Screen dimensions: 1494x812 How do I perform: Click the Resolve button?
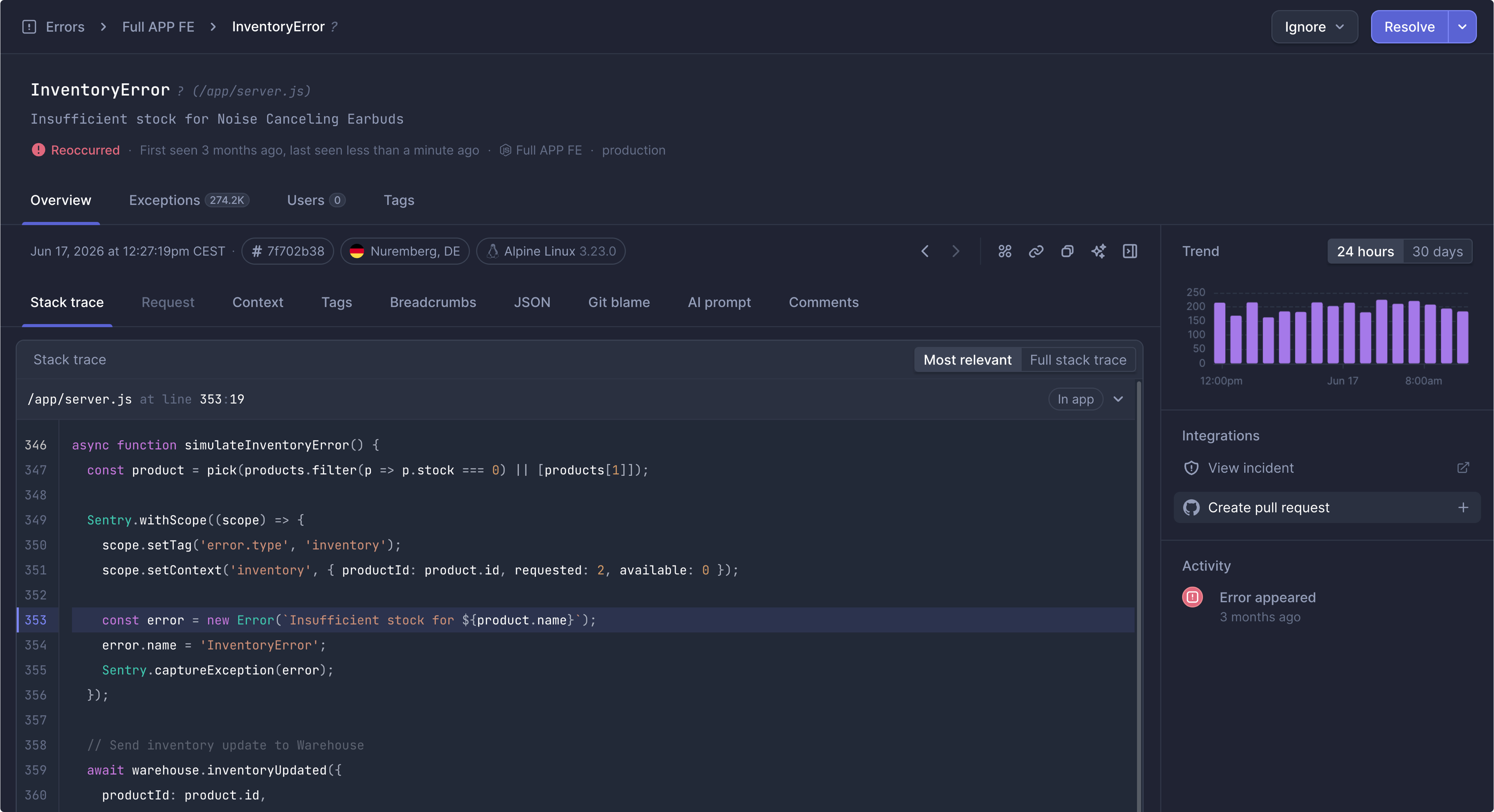click(x=1409, y=27)
